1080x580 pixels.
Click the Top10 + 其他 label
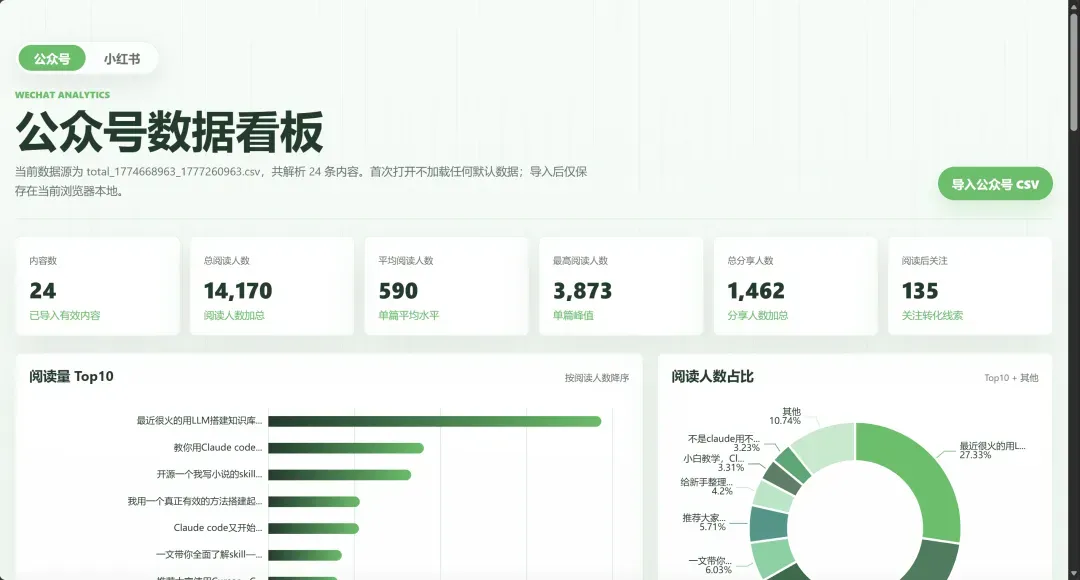pyautogui.click(x=1010, y=377)
